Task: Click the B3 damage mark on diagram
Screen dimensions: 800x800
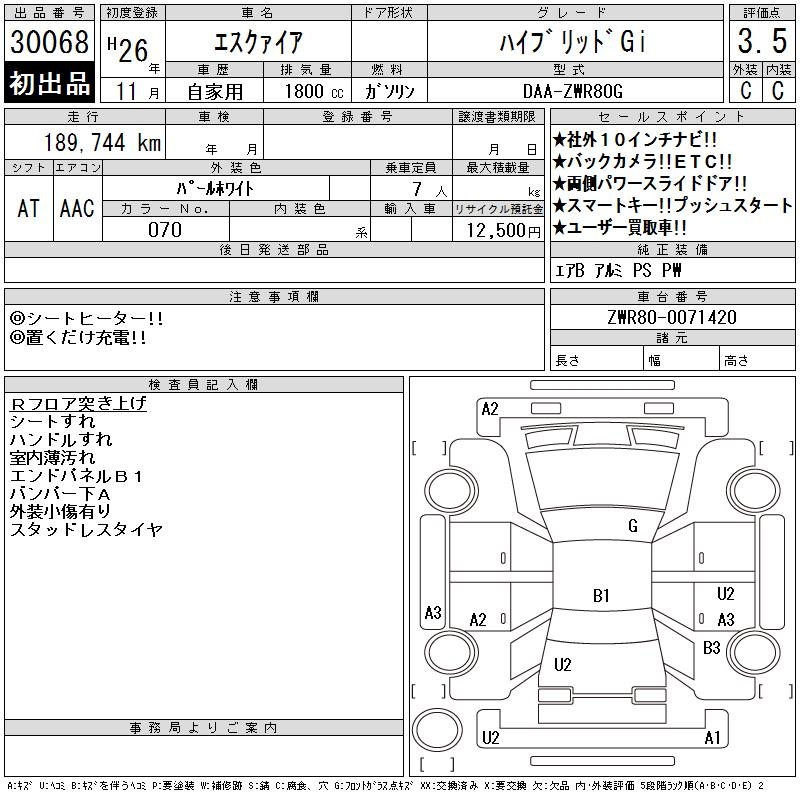Action: 711,647
